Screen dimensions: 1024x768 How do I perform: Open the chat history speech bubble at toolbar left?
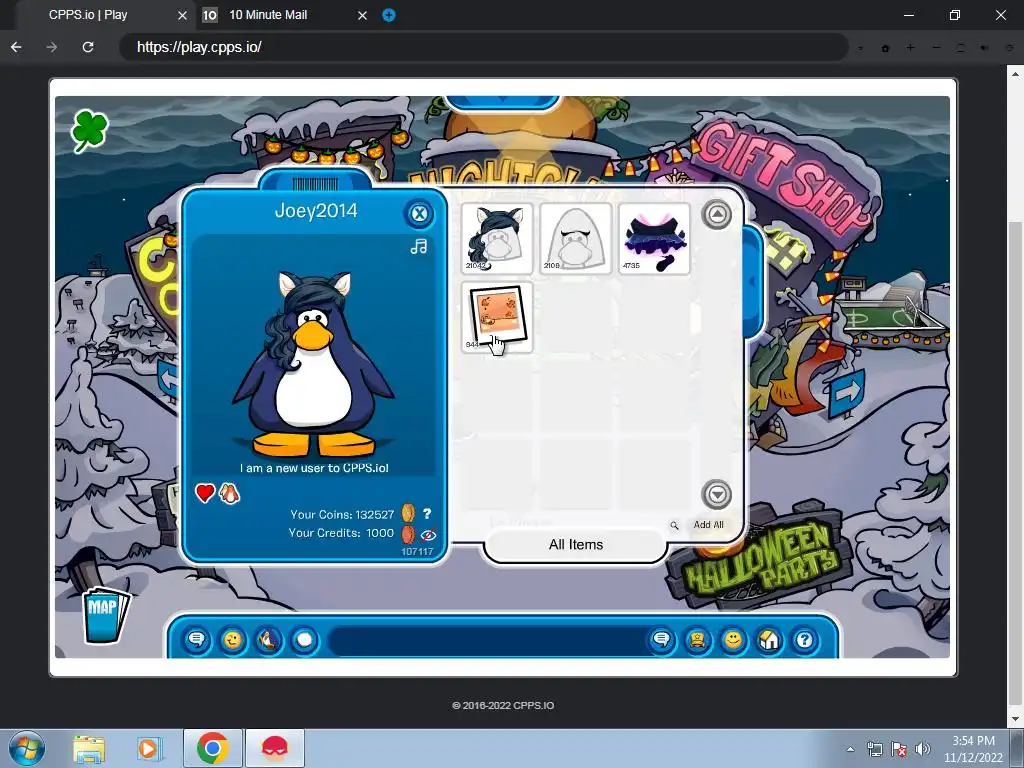tap(196, 640)
